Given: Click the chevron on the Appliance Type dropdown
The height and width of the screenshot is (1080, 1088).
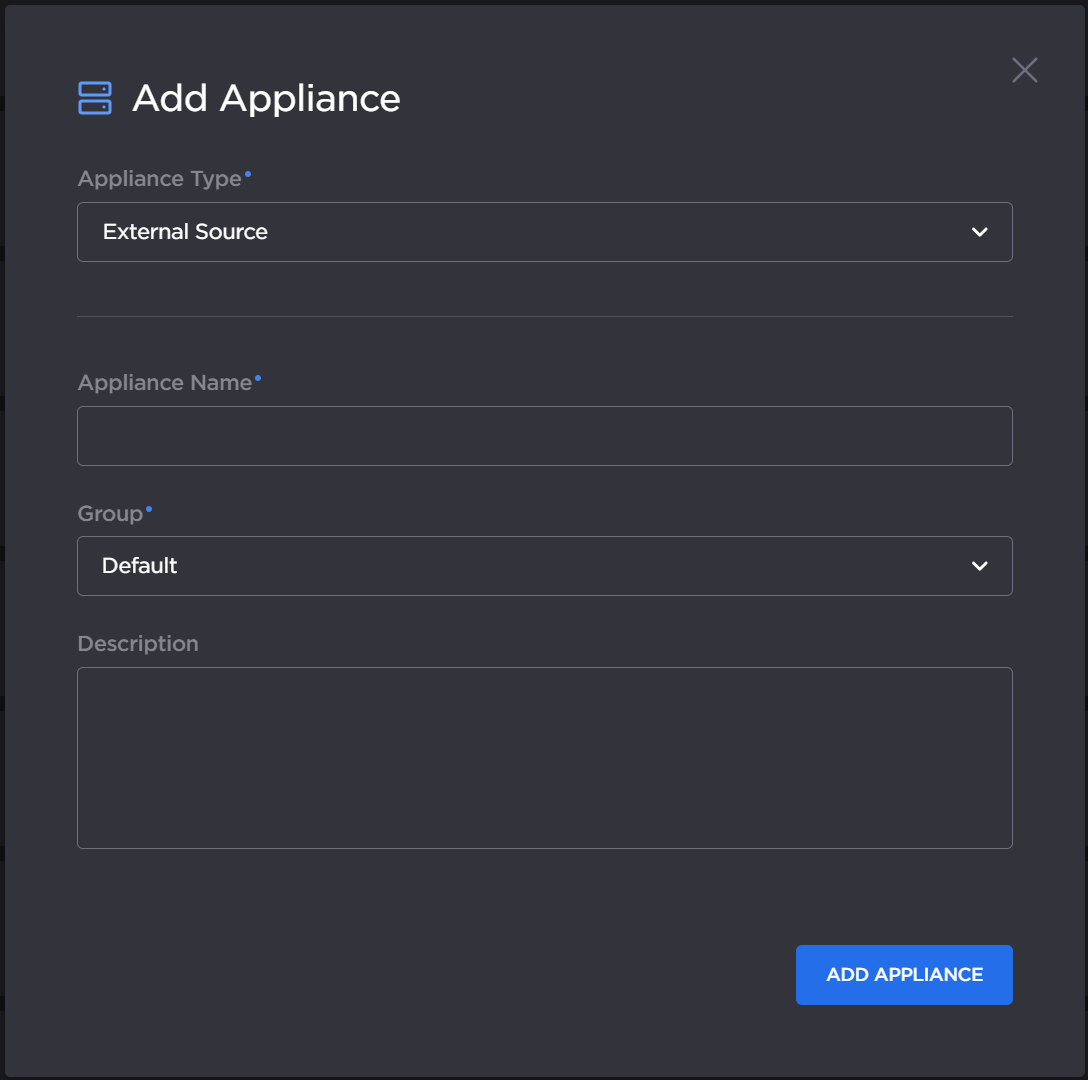Looking at the screenshot, I should [978, 231].
